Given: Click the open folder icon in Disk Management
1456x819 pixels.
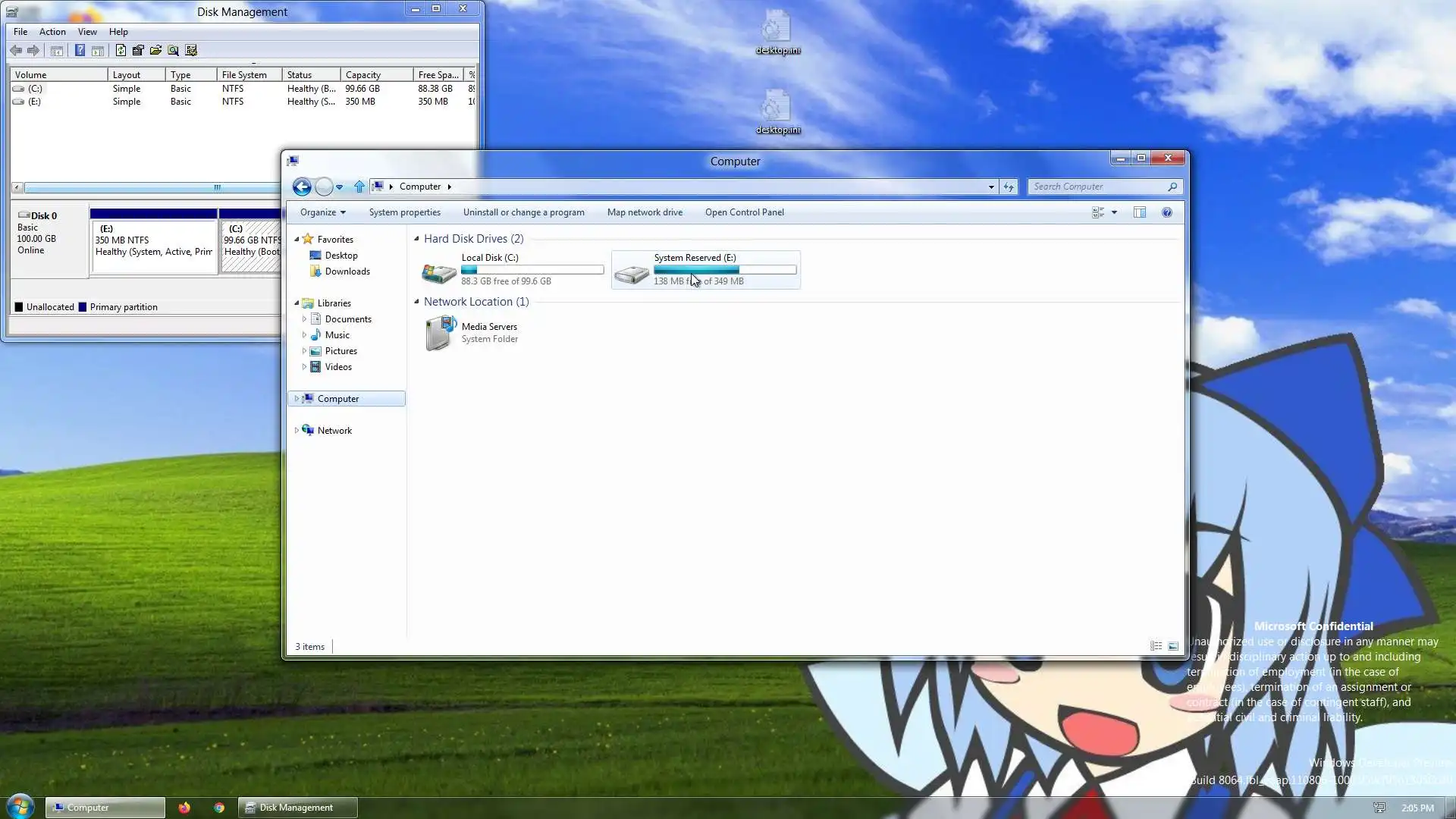Looking at the screenshot, I should pos(155,51).
